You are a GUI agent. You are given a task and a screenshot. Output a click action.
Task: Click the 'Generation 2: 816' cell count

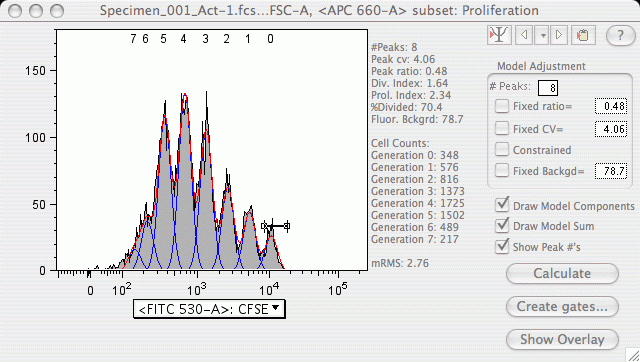point(415,179)
